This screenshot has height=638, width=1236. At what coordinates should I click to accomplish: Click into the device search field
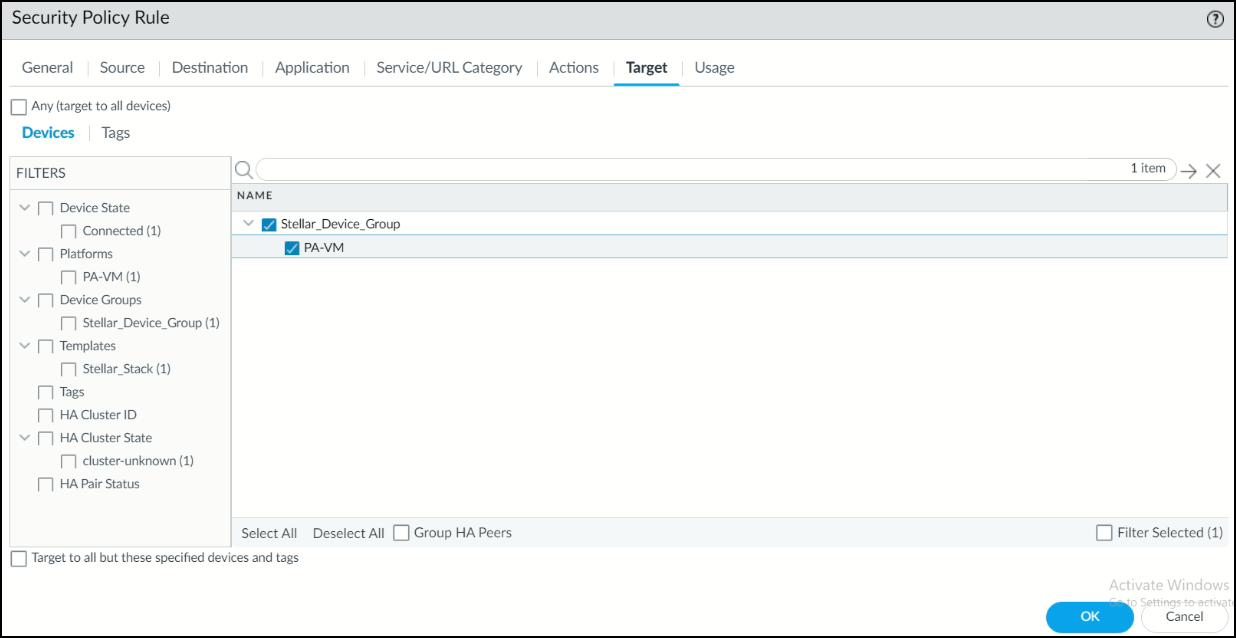pos(690,169)
